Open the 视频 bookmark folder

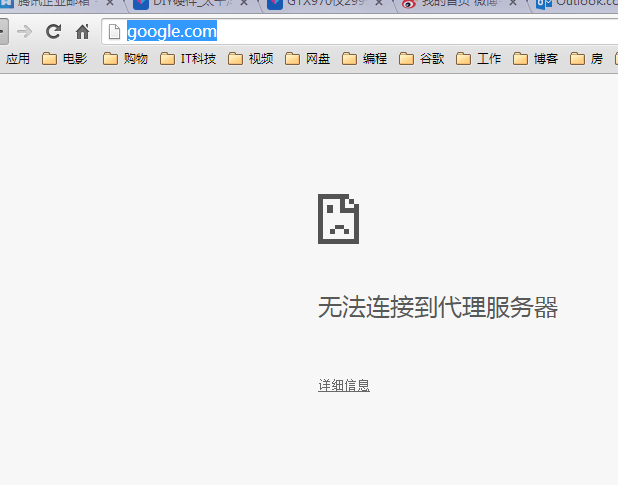(251, 59)
